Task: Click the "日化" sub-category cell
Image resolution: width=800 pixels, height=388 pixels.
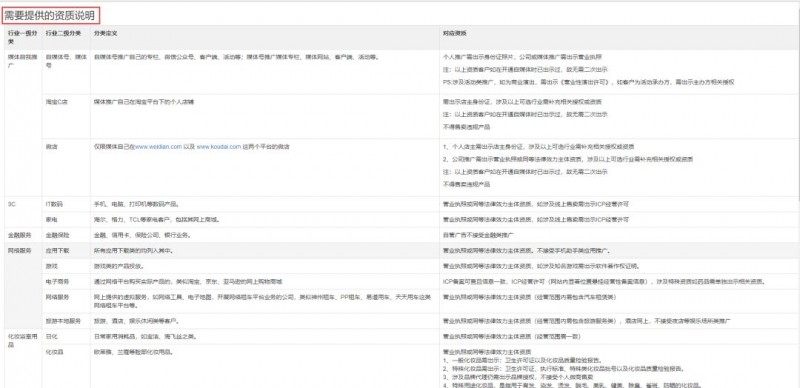Action: [x=66, y=336]
